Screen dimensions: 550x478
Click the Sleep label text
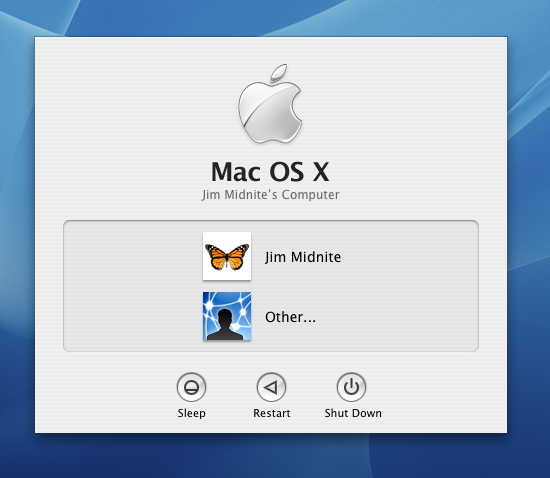click(x=192, y=413)
